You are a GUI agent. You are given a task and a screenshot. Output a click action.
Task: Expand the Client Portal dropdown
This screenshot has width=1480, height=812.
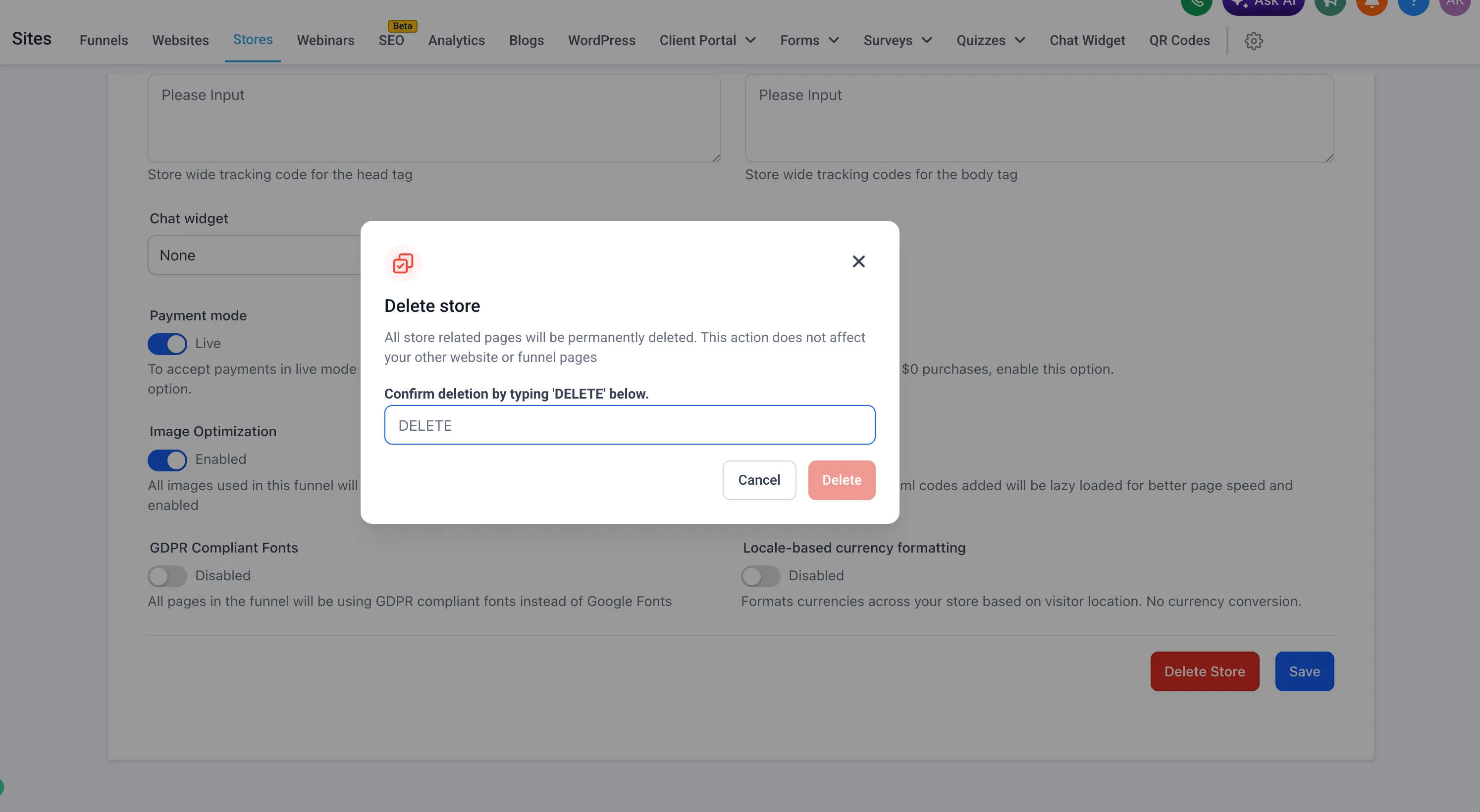click(707, 40)
